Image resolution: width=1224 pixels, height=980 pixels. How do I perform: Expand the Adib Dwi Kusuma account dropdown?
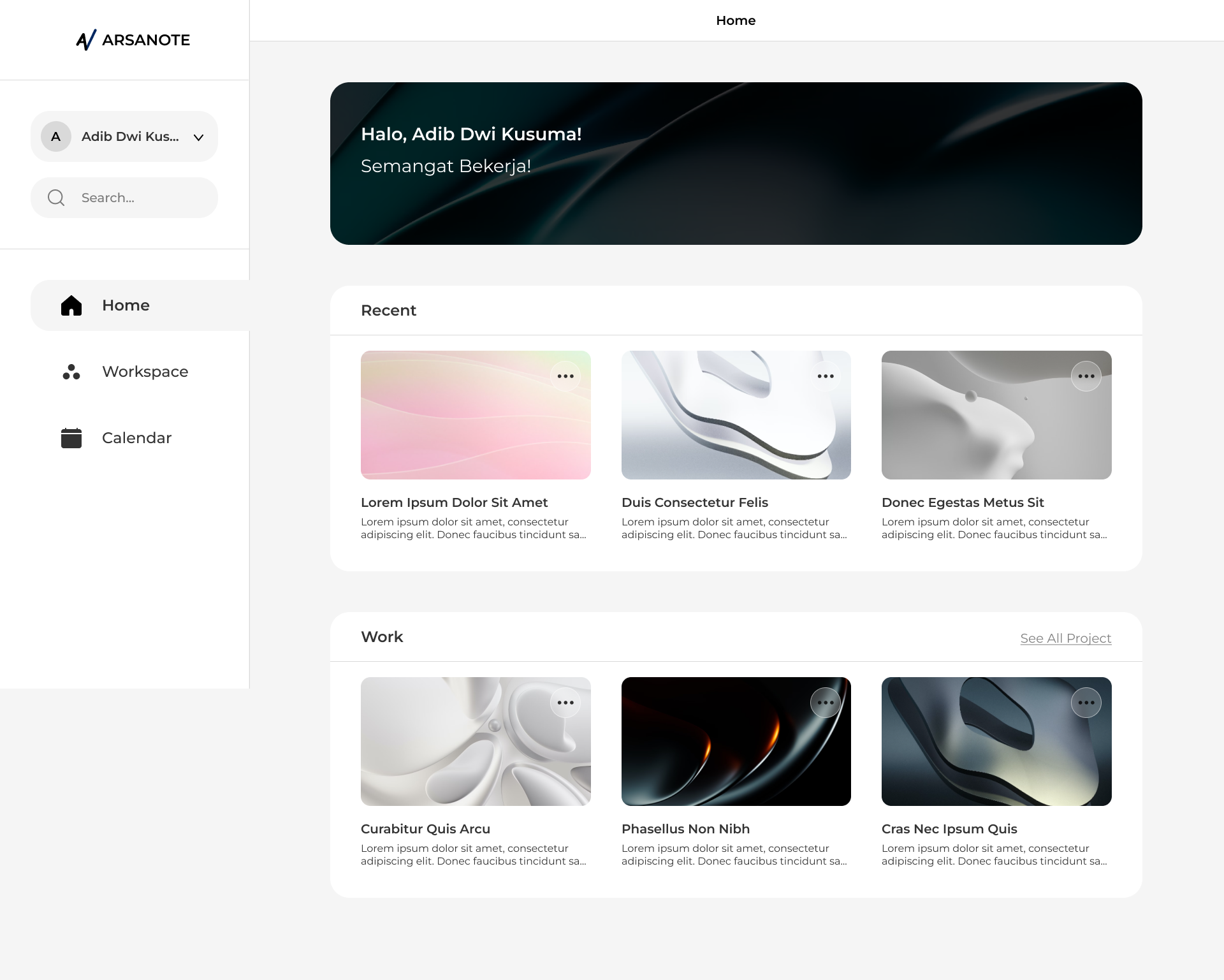(x=198, y=137)
